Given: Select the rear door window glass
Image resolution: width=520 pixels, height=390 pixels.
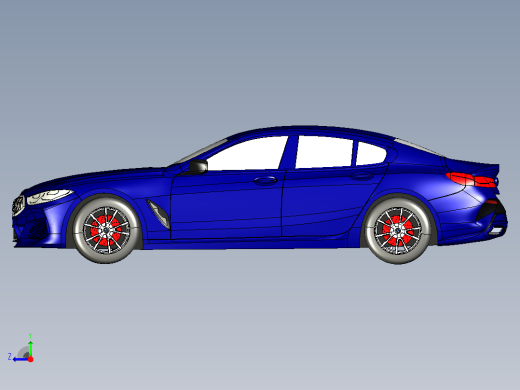Looking at the screenshot, I should 324,152.
